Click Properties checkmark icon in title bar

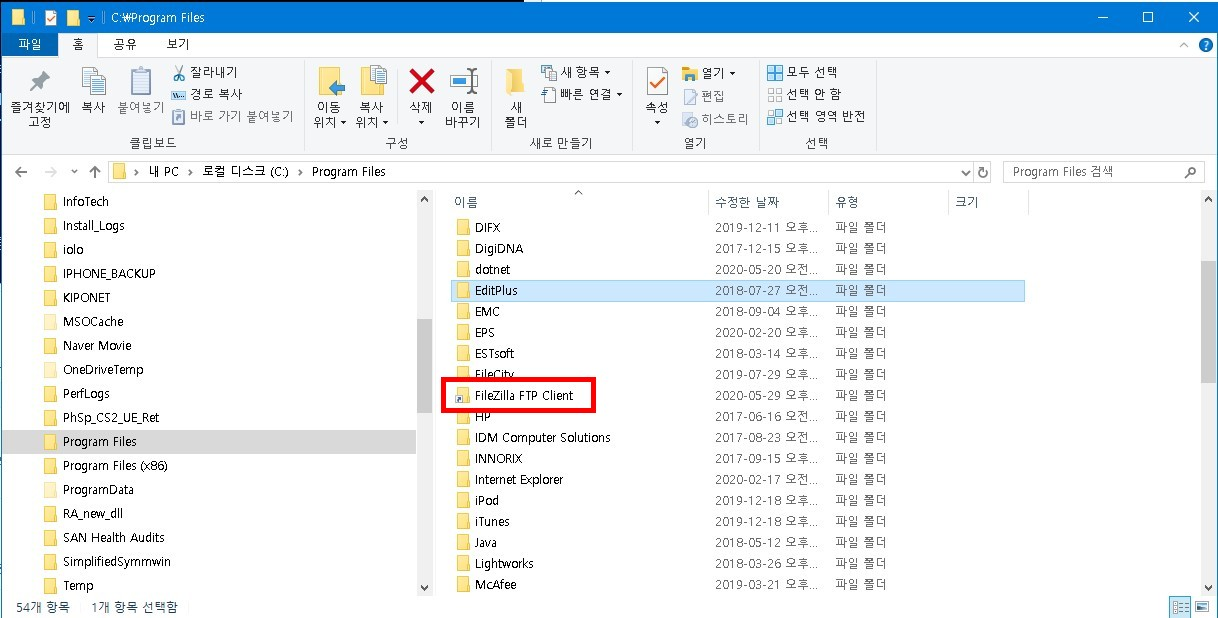[52, 17]
